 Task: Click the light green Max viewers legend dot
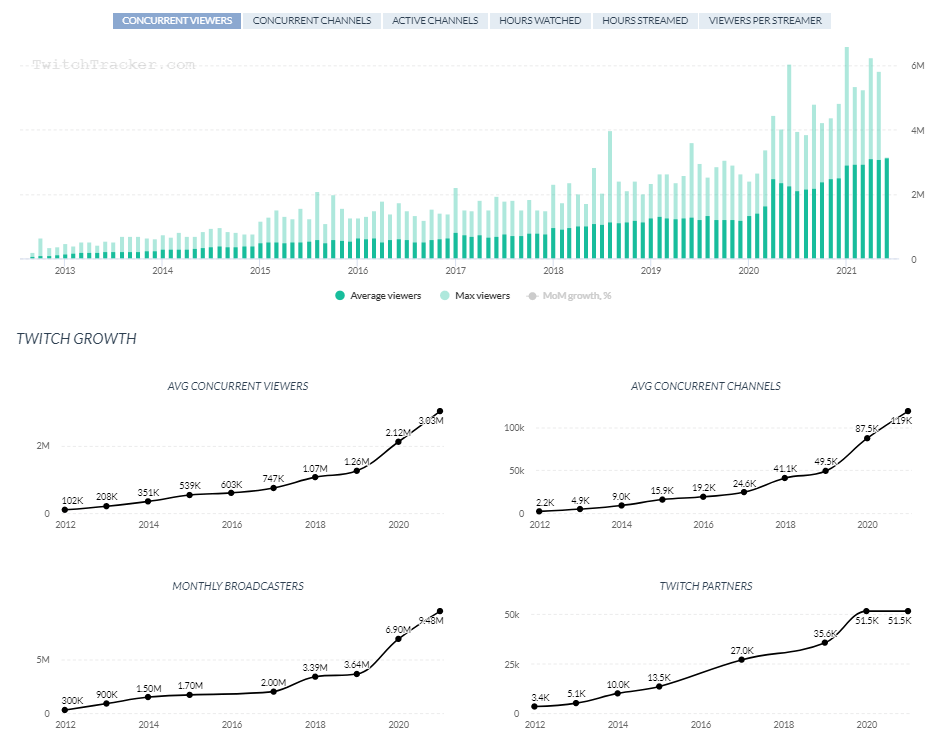tap(444, 296)
